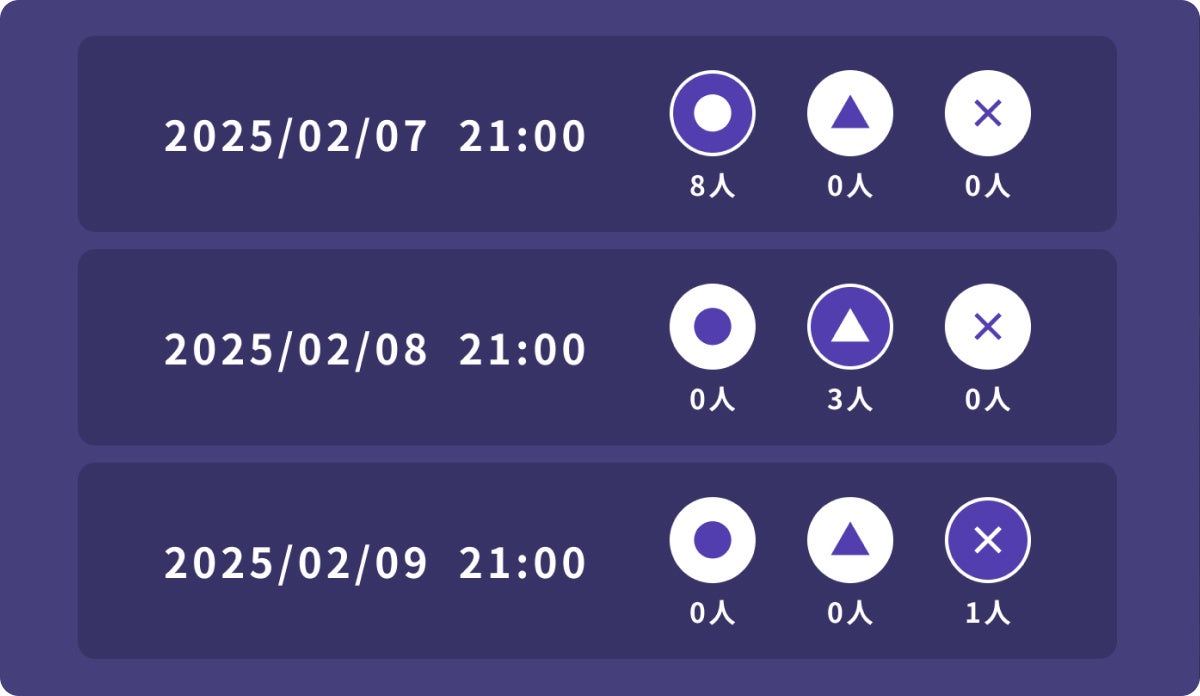Click 0人 count under 02/07 triangle
The image size is (1200, 696).
pyautogui.click(x=850, y=187)
